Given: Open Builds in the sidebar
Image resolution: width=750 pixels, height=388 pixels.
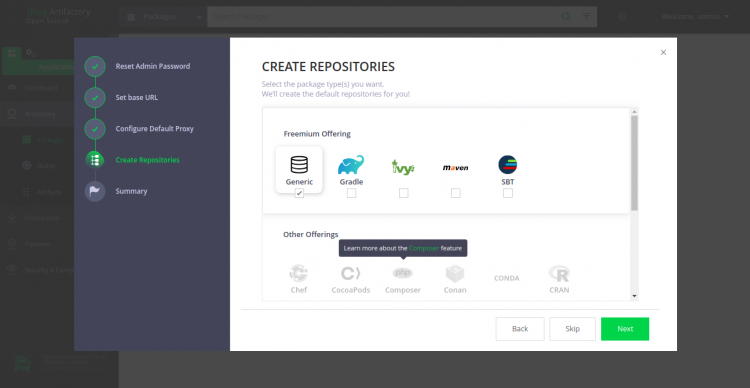Looking at the screenshot, I should click(46, 166).
